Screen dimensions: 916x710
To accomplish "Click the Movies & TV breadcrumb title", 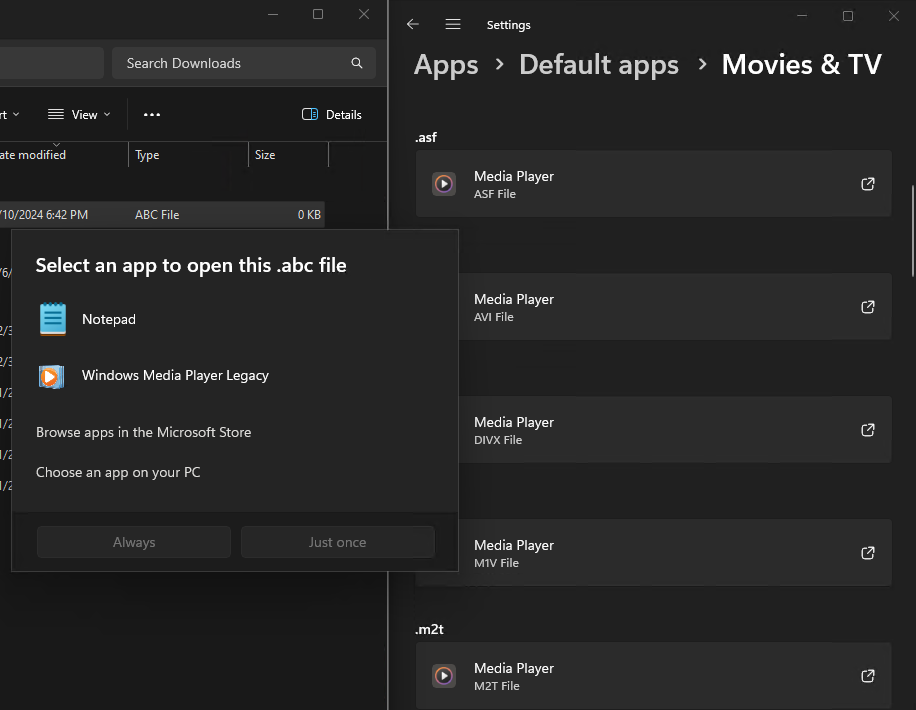I will click(x=802, y=65).
